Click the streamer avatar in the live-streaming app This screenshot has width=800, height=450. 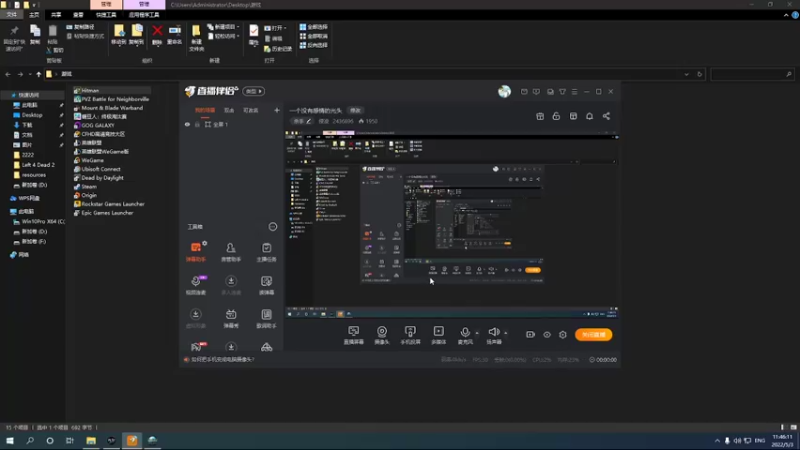point(504,91)
